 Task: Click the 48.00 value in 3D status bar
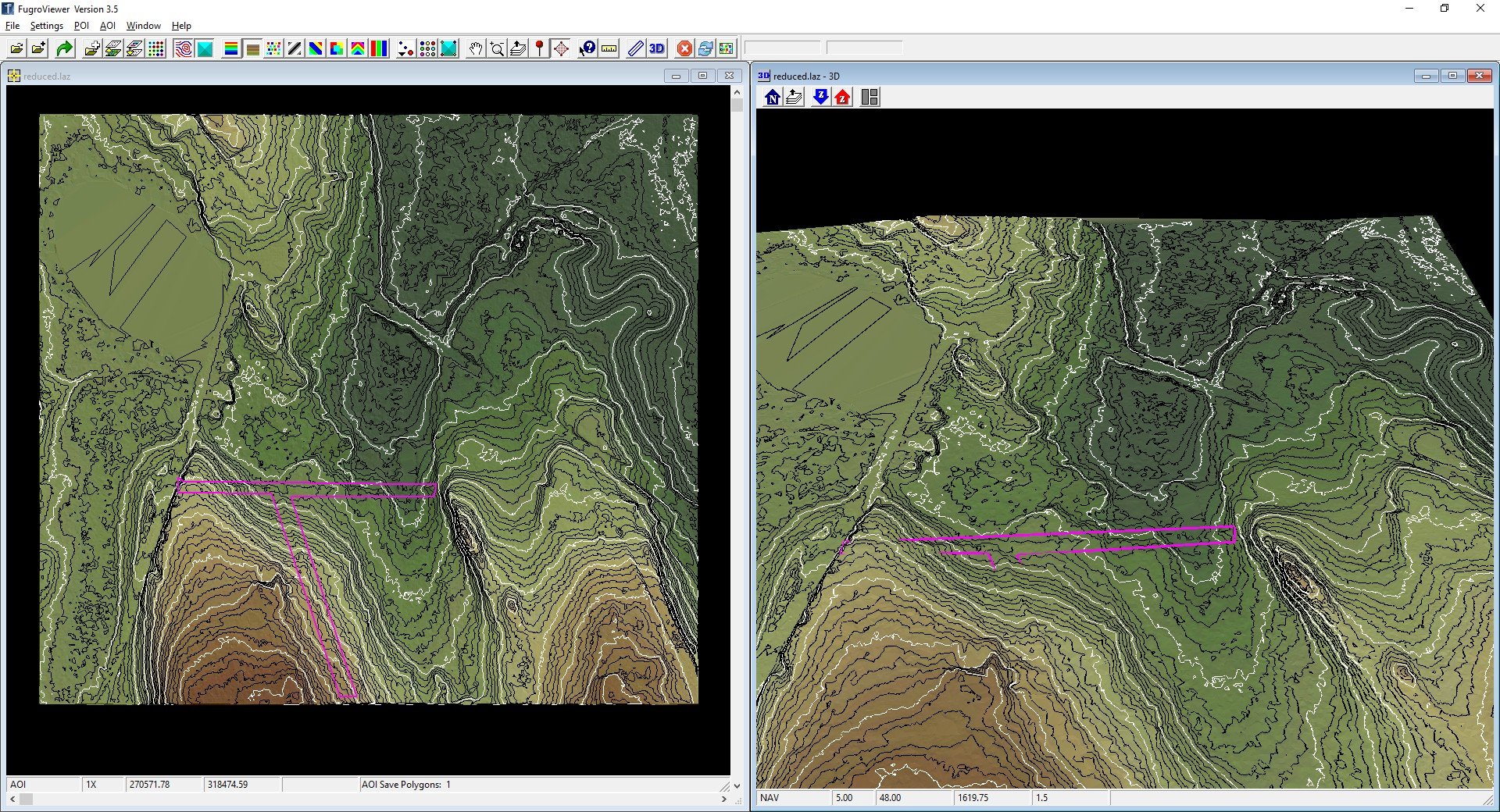(x=890, y=798)
